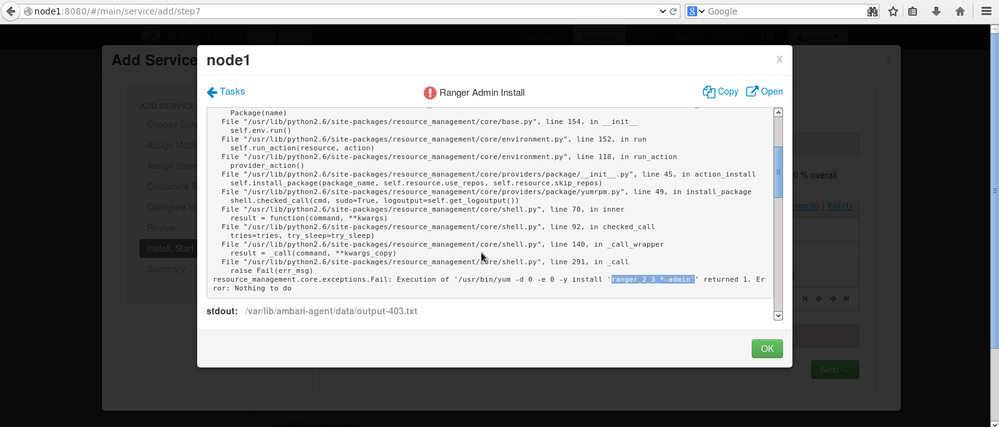
Task: Click the stdout output-403.txt path
Action: pos(331,311)
